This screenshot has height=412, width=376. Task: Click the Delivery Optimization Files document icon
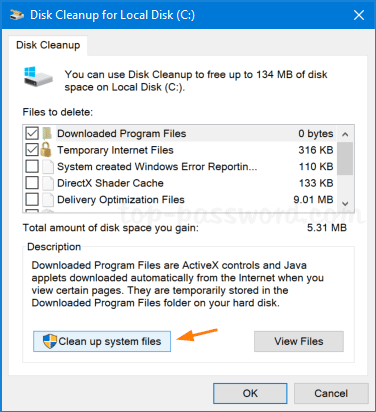pyautogui.click(x=48, y=199)
